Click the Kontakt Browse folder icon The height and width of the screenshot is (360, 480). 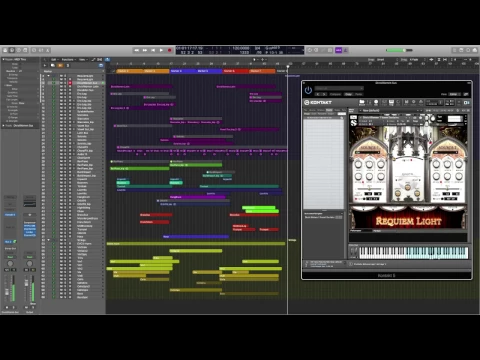point(362,102)
